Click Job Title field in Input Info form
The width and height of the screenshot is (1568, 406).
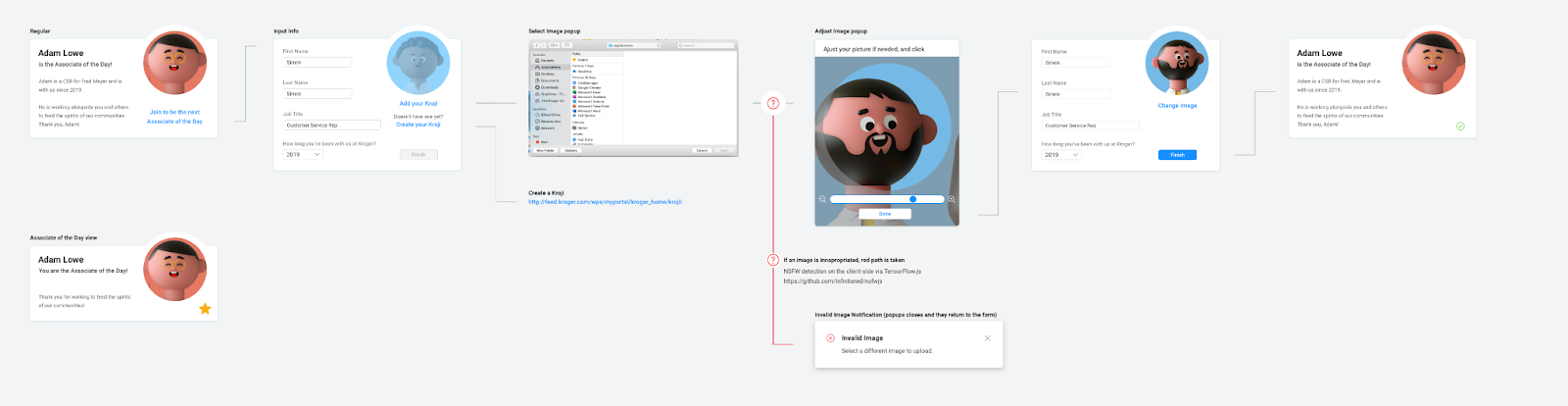pos(332,126)
